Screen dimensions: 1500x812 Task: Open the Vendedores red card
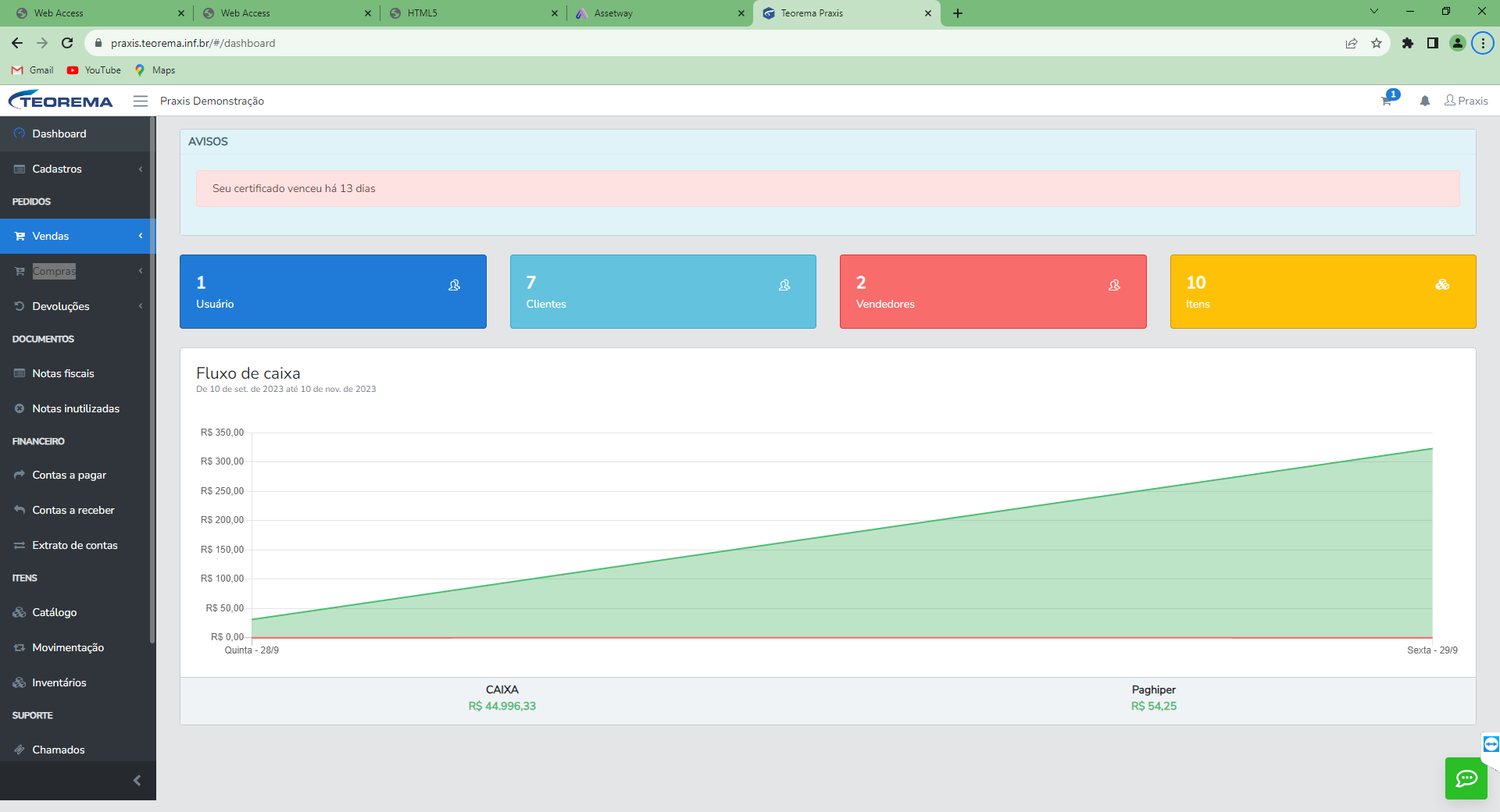click(x=993, y=291)
